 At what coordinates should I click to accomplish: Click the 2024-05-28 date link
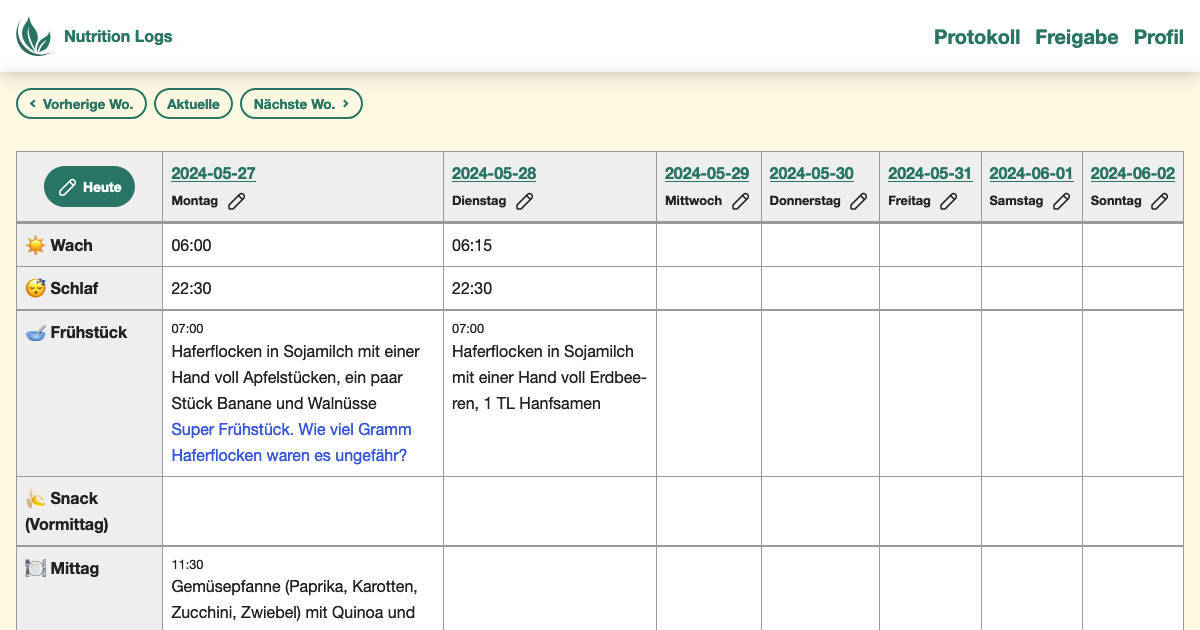tap(493, 173)
